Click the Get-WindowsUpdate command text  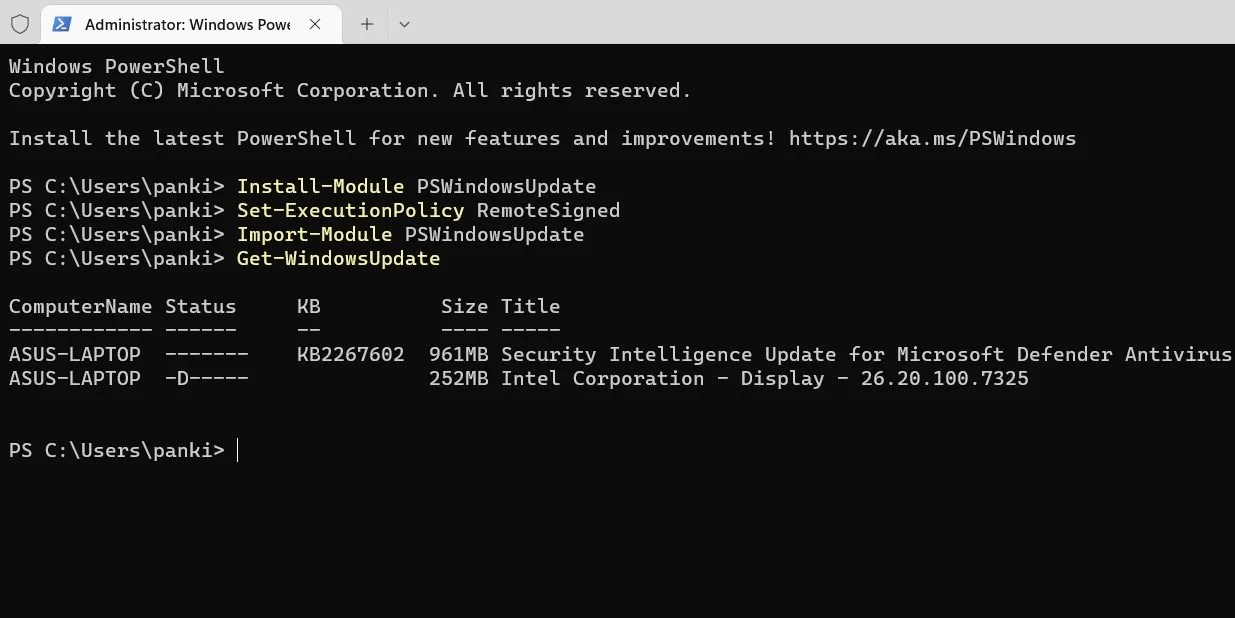(338, 258)
